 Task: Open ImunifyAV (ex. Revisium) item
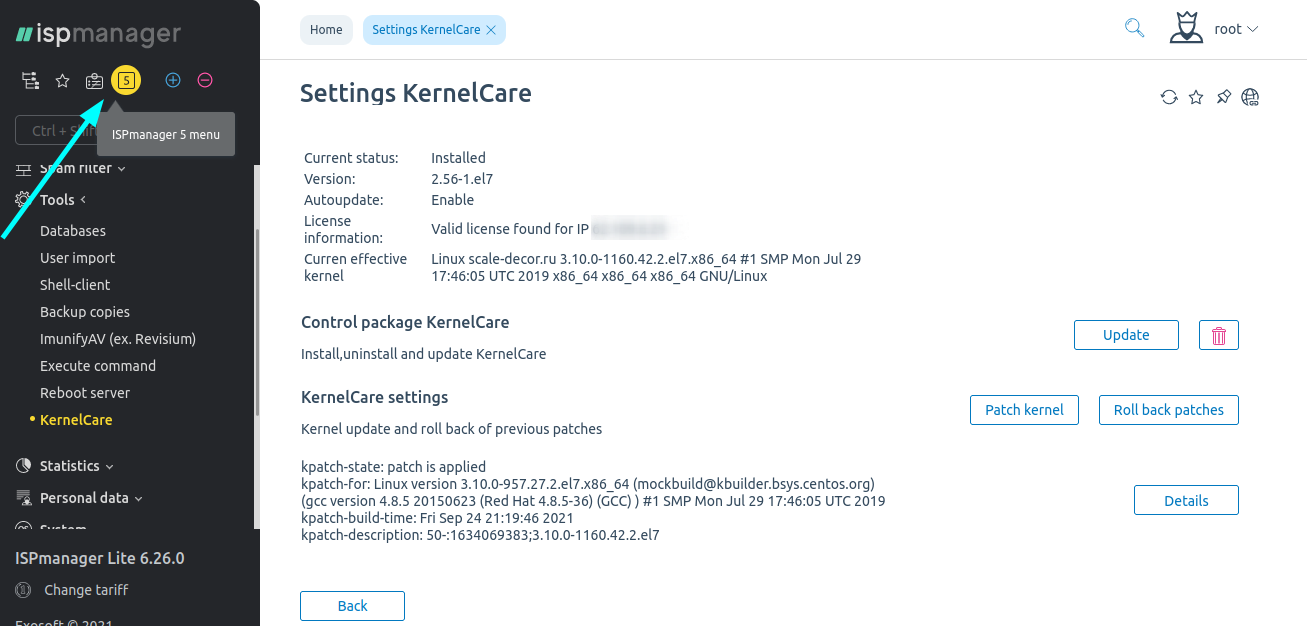tap(118, 339)
